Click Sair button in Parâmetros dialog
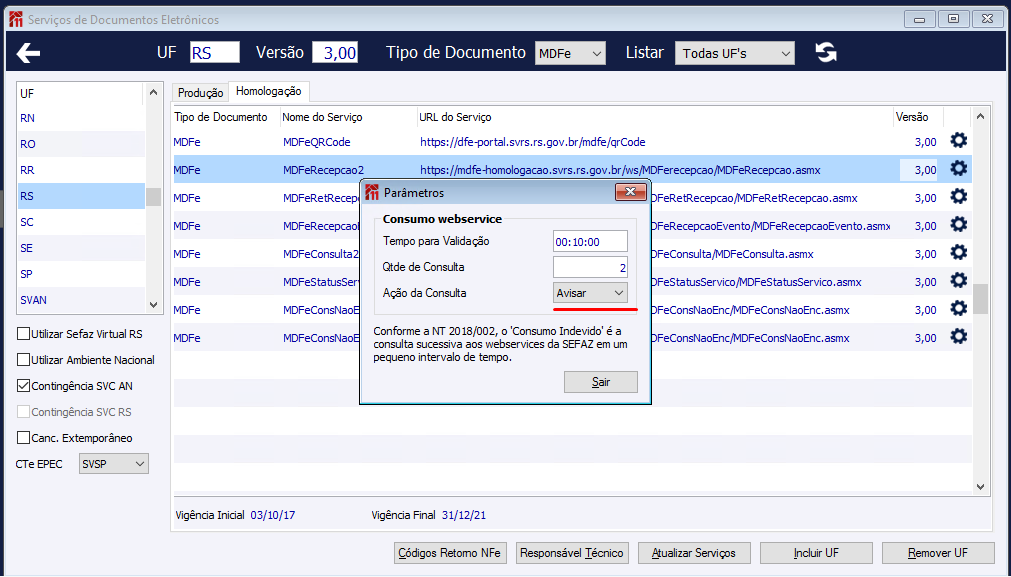This screenshot has width=1011, height=577. point(600,382)
